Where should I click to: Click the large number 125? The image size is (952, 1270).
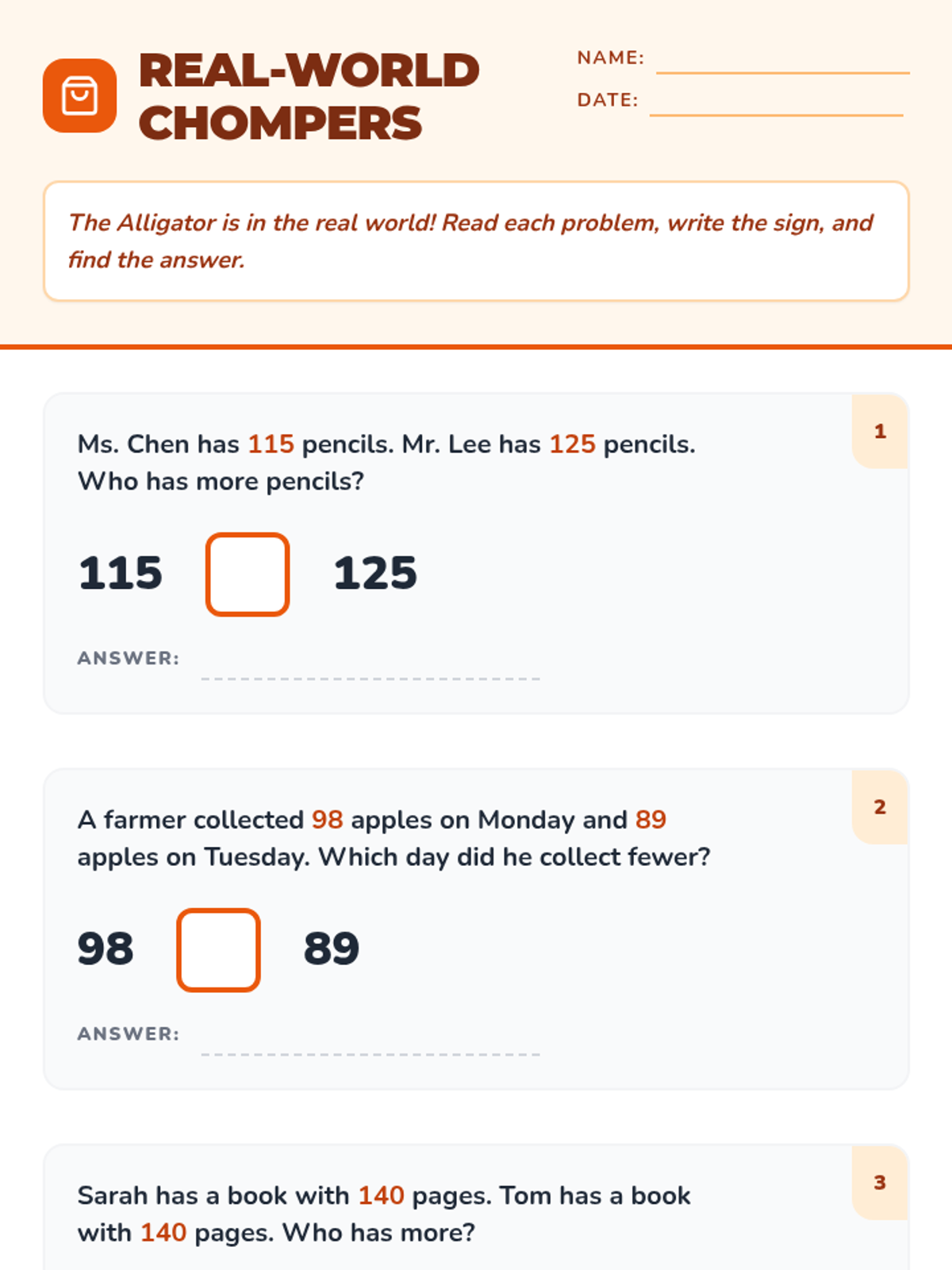[375, 573]
